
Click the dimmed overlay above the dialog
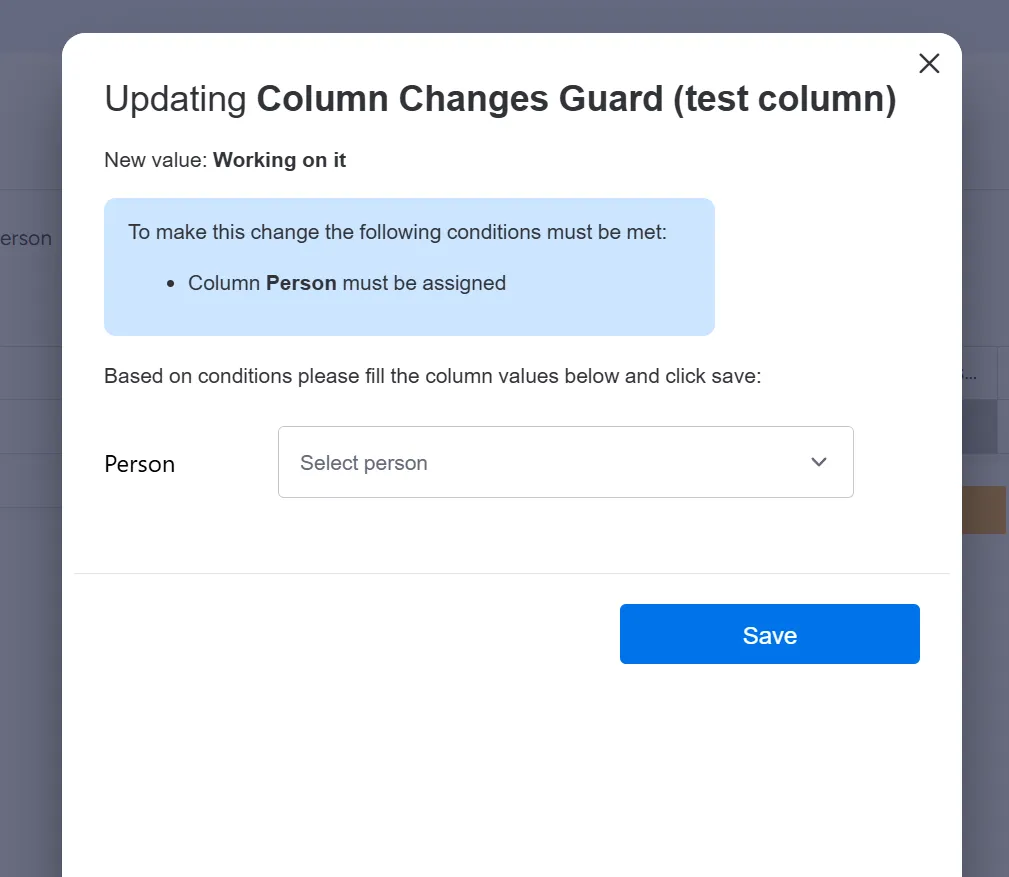[500, 15]
